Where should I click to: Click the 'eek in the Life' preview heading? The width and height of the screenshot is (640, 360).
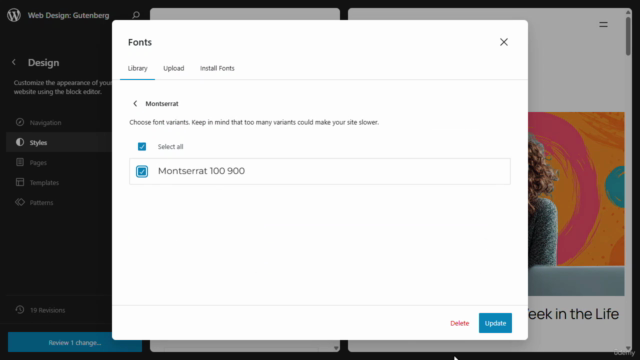(573, 314)
